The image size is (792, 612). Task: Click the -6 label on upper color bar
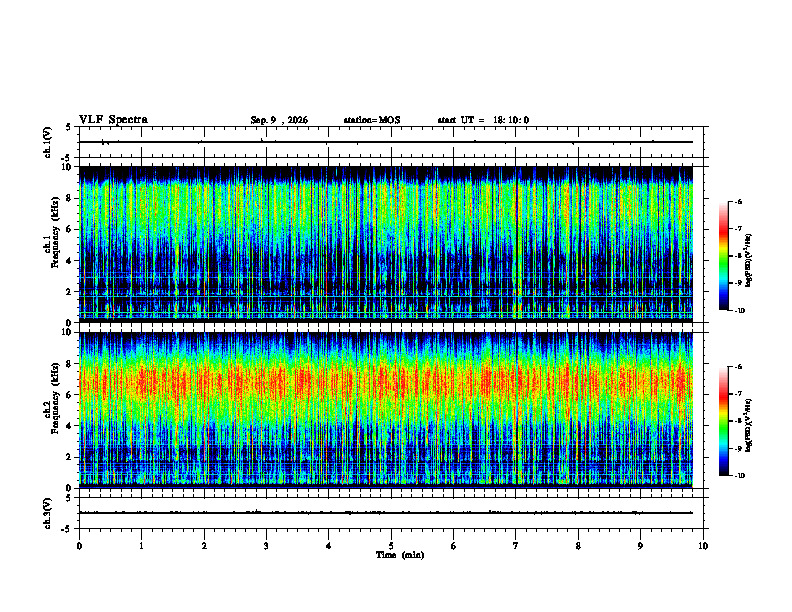pyautogui.click(x=737, y=201)
